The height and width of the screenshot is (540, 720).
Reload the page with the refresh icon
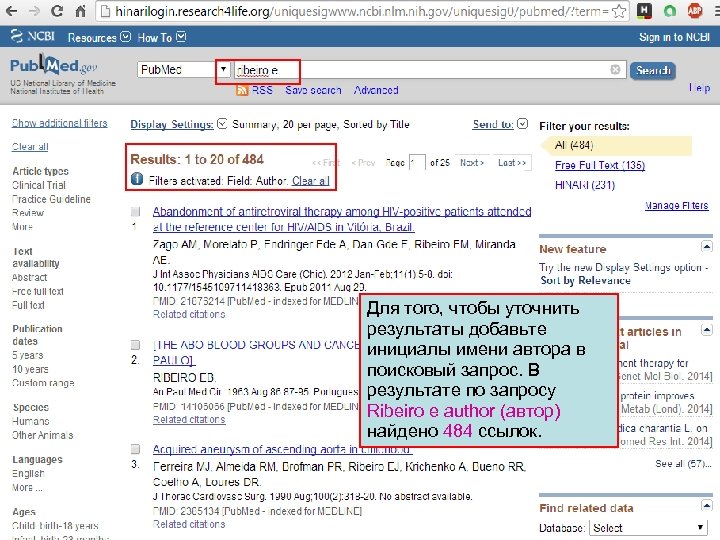point(57,11)
